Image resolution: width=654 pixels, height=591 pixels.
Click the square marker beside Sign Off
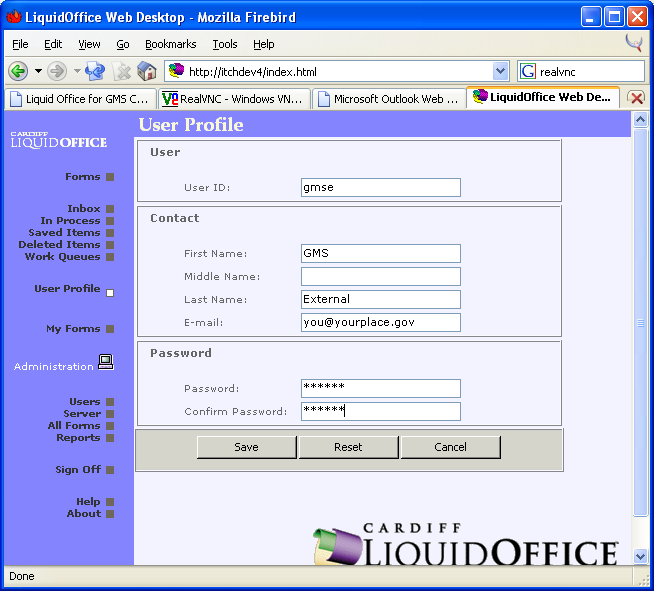(110, 470)
